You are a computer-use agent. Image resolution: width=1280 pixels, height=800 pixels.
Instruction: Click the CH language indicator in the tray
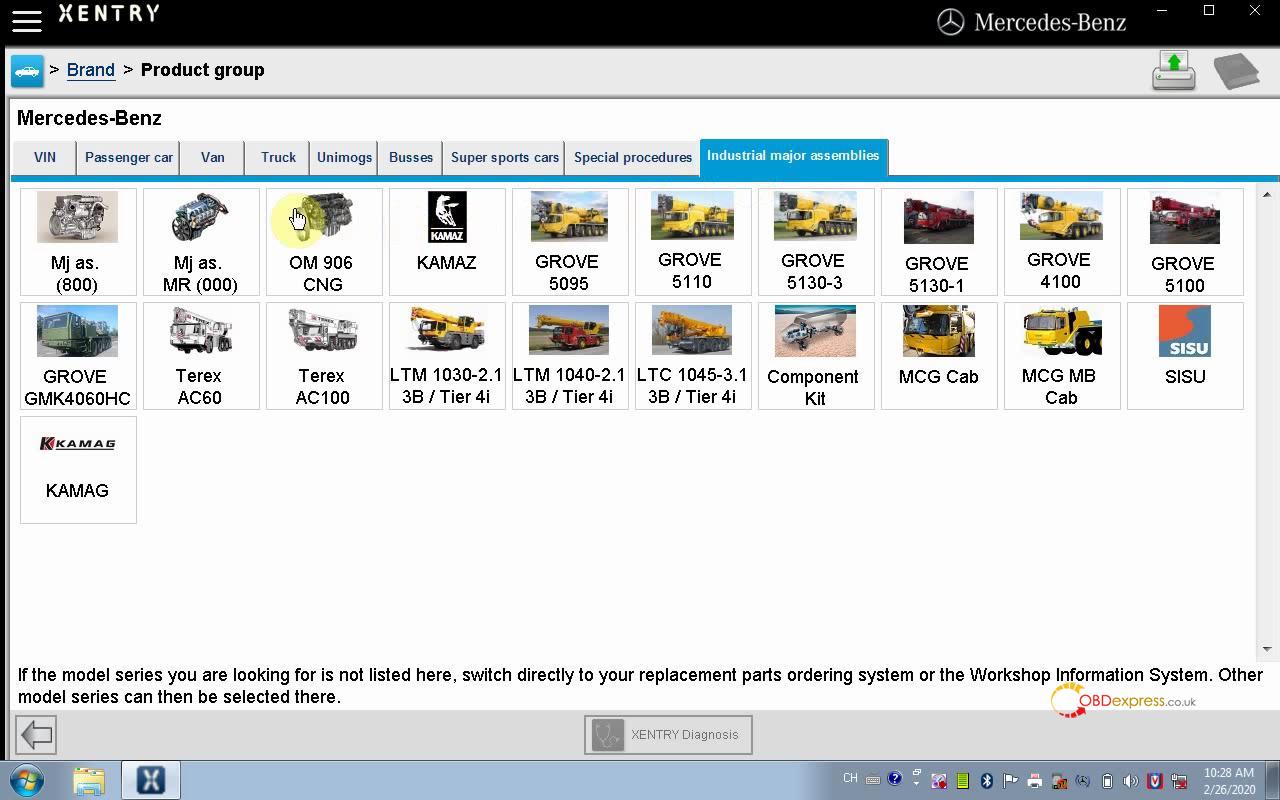coord(850,778)
